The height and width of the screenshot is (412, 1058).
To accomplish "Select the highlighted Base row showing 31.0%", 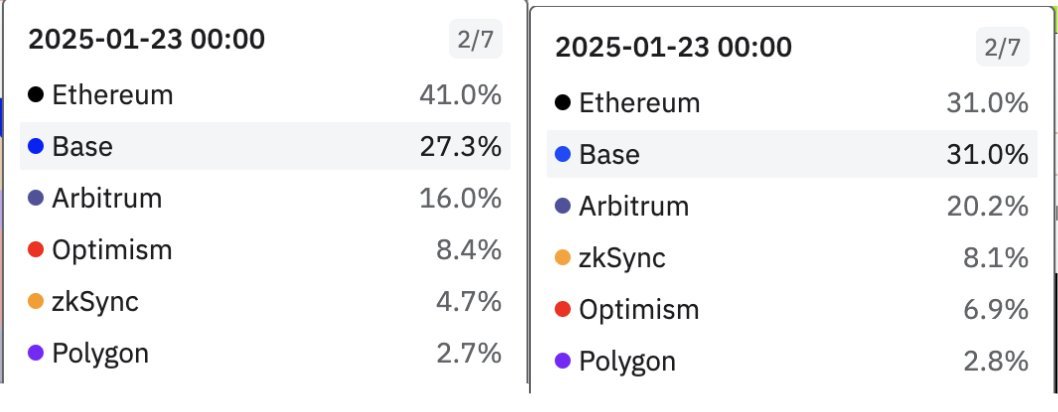I will click(791, 154).
